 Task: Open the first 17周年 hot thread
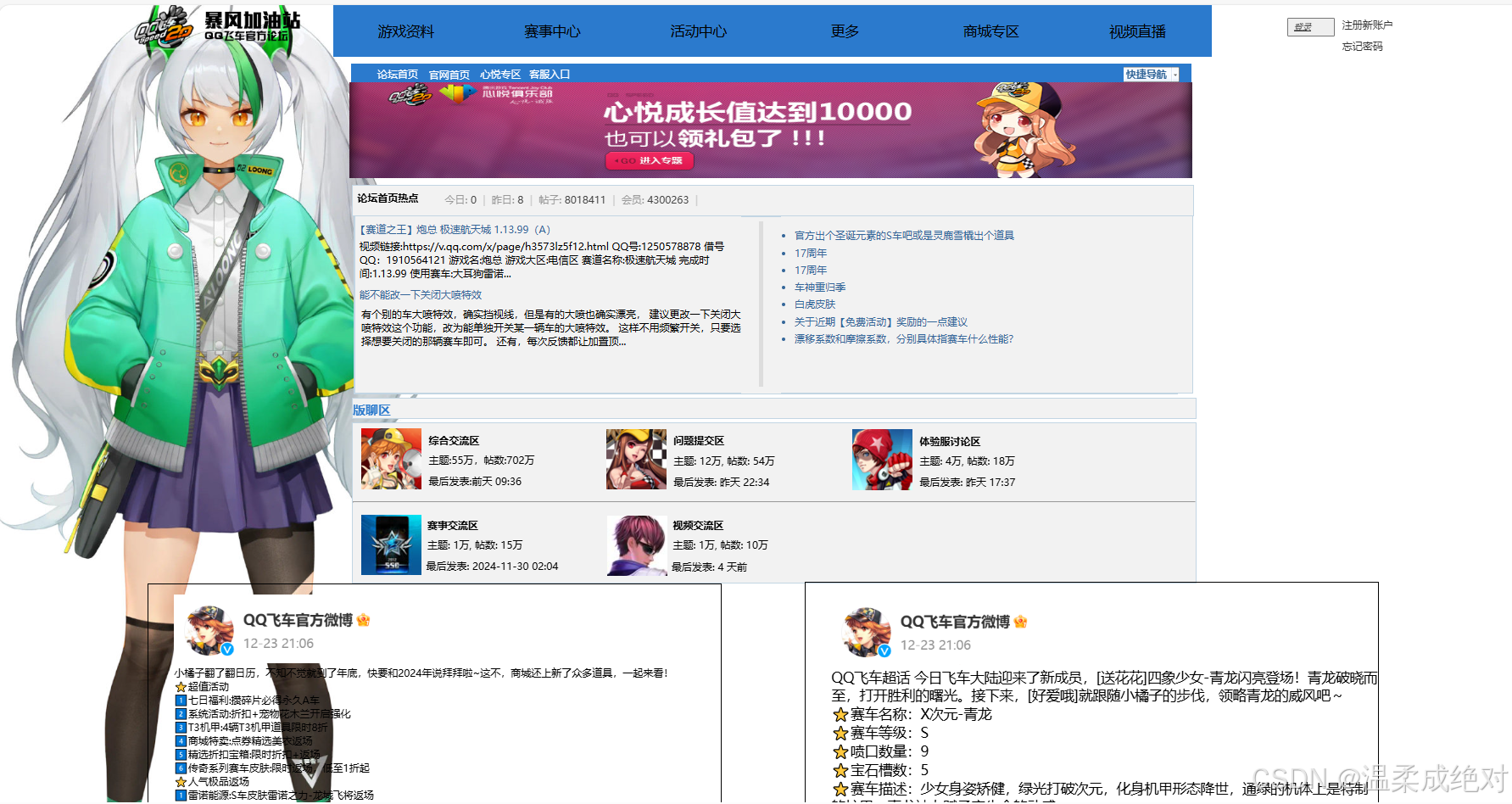[811, 254]
